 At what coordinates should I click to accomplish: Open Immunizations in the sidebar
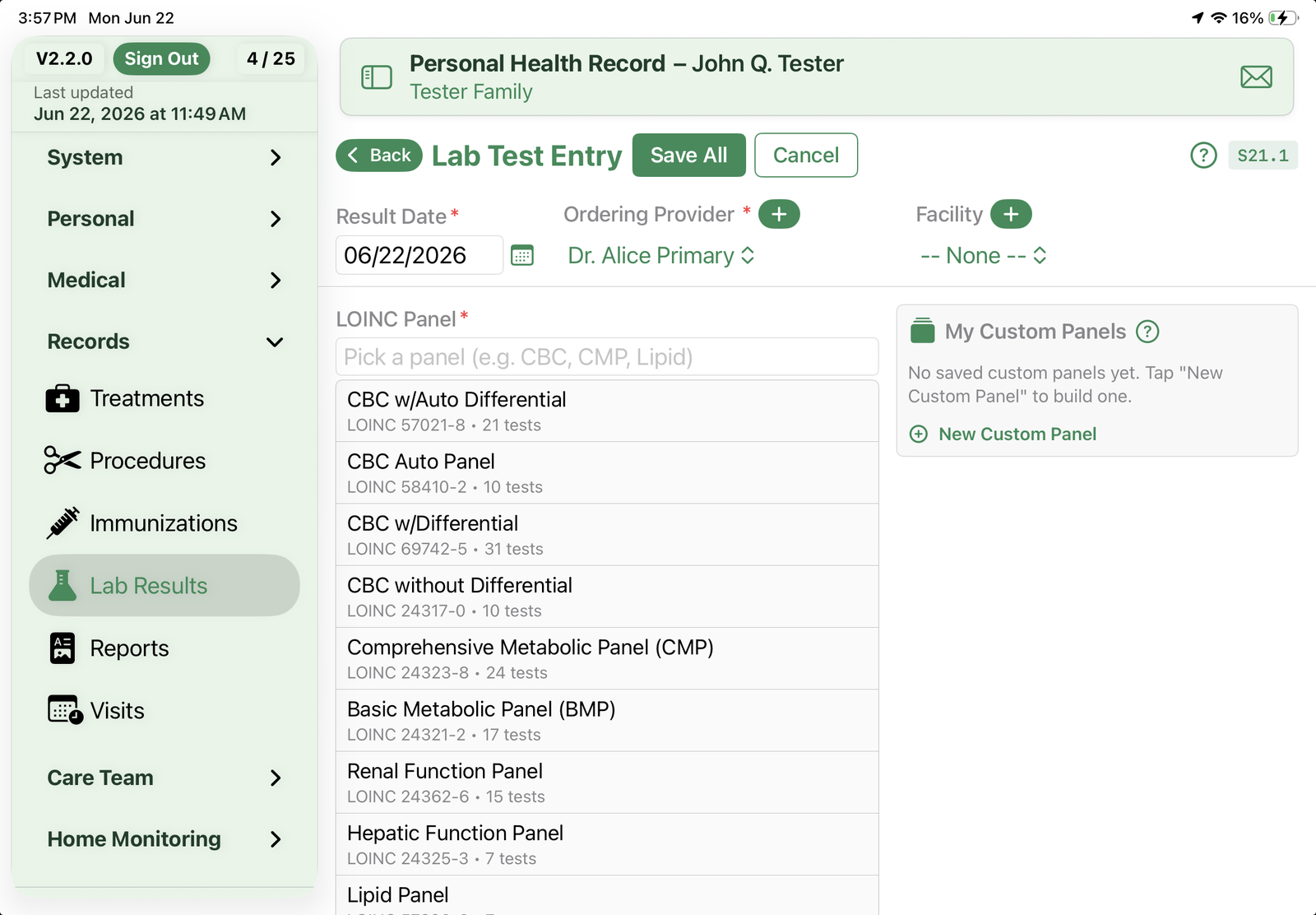[164, 523]
